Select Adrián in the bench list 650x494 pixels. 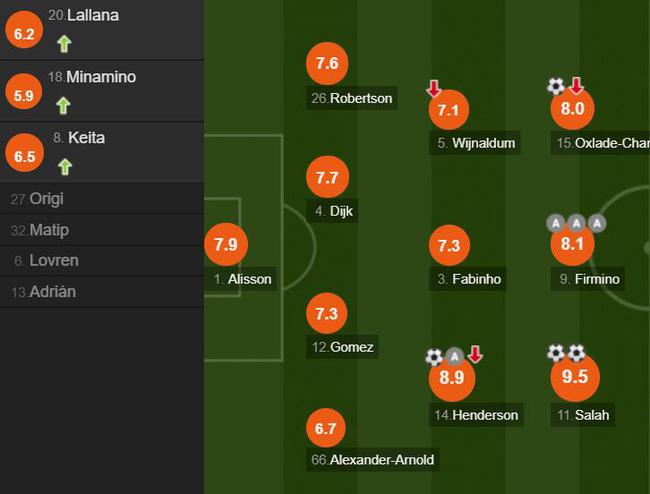[x=102, y=292]
